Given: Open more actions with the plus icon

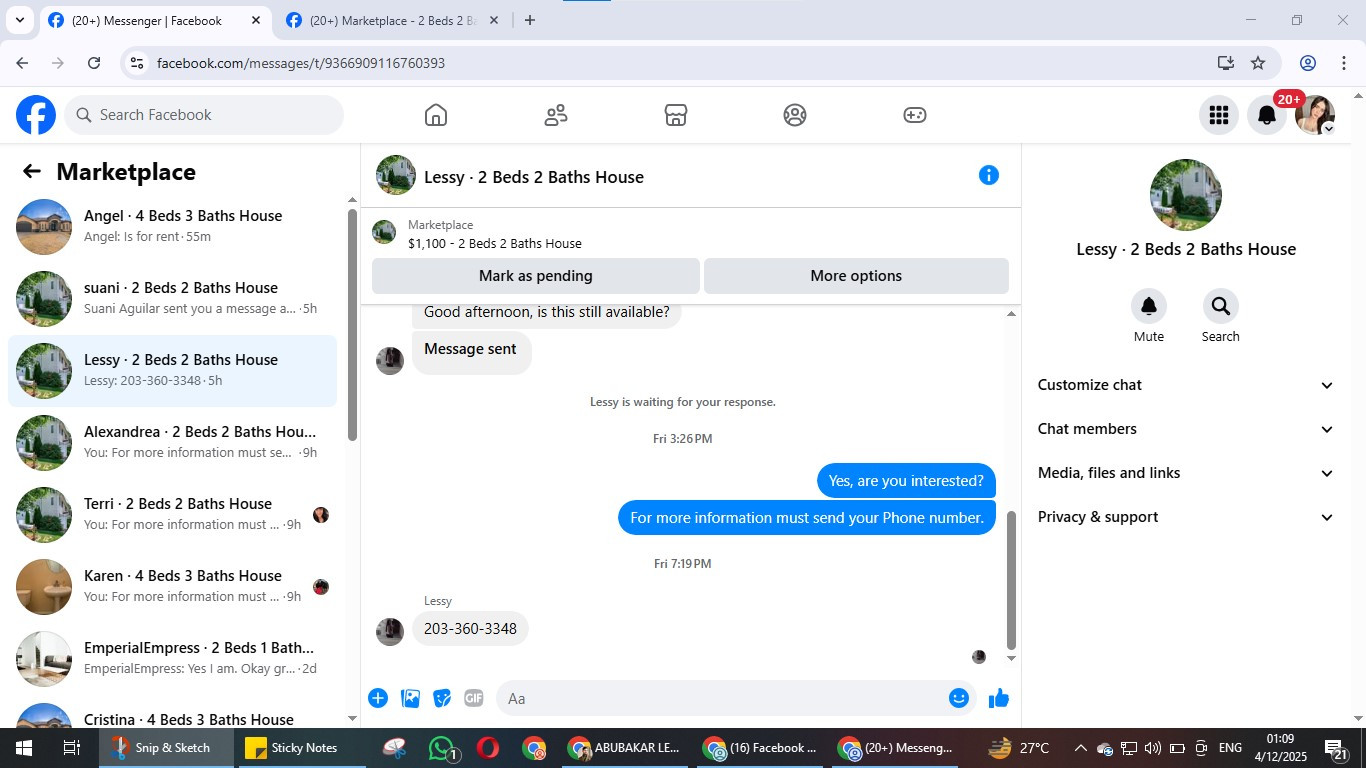Looking at the screenshot, I should click(378, 698).
